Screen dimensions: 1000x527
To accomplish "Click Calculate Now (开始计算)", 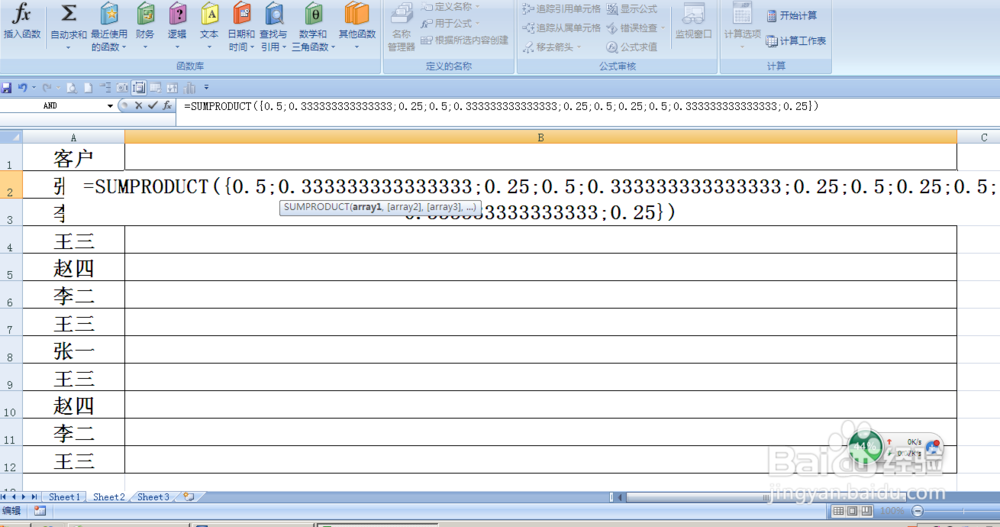I will (x=791, y=15).
